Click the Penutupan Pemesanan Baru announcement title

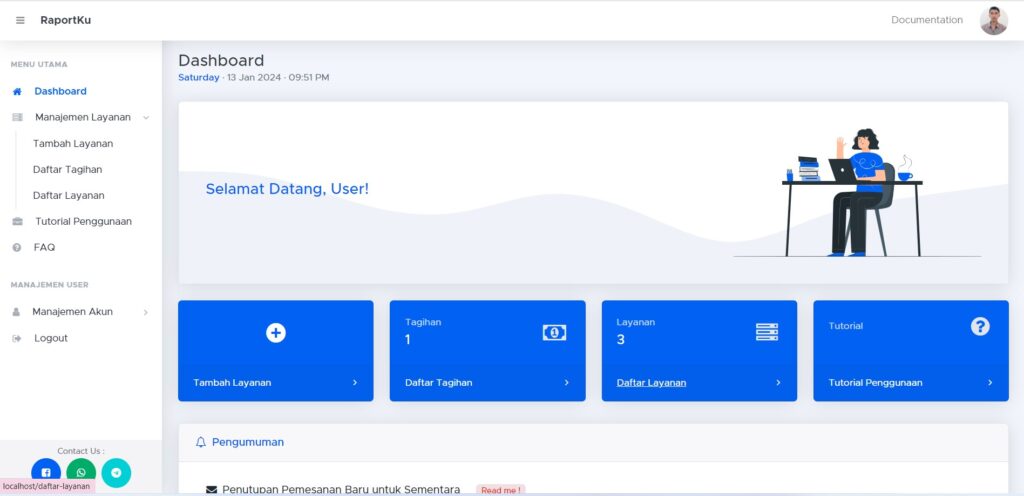pos(341,489)
